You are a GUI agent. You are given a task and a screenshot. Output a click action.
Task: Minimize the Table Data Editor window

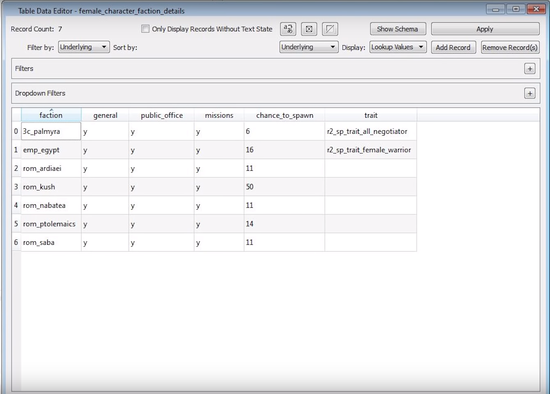click(x=495, y=9)
